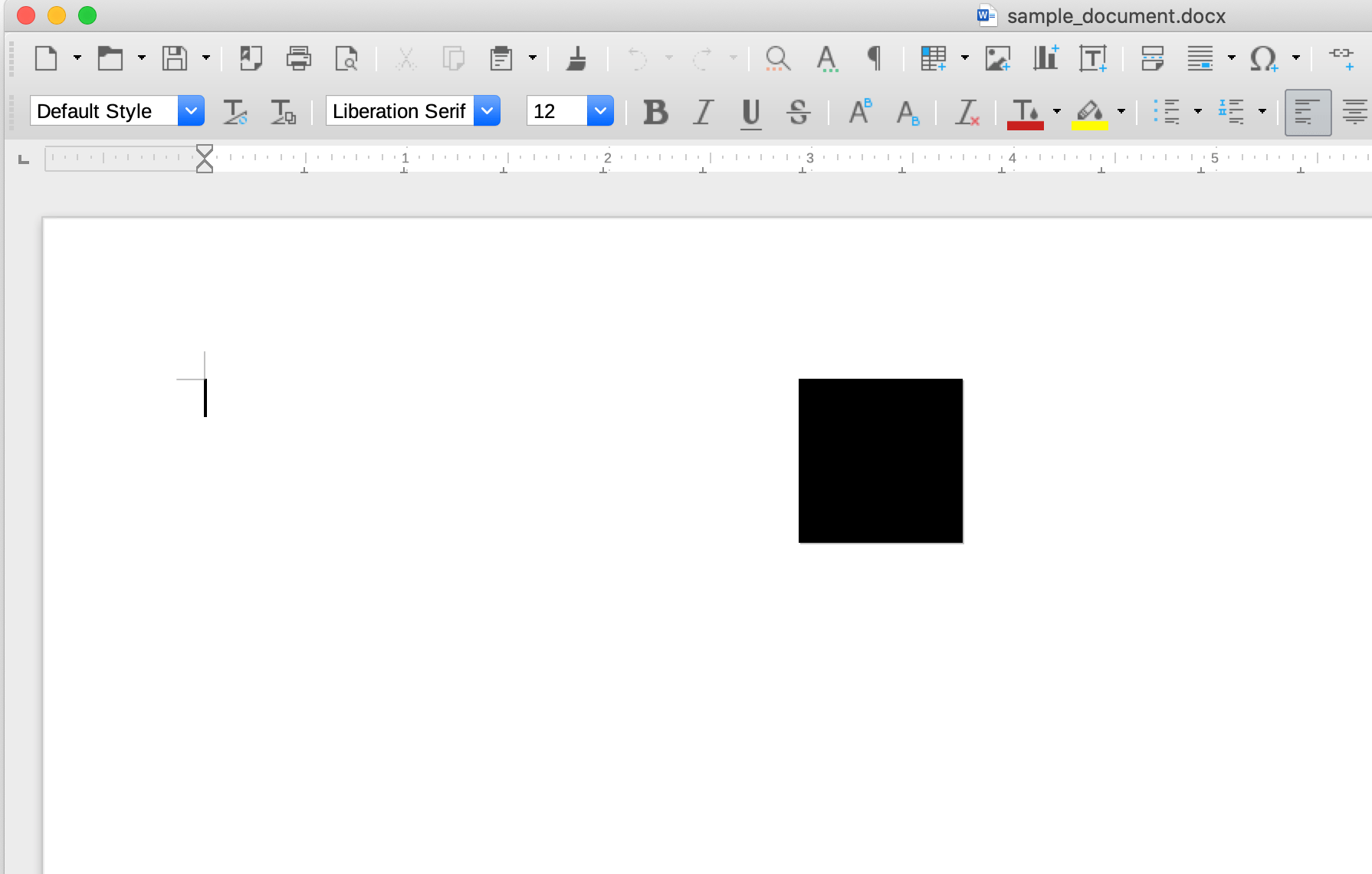
Task: Insert special character with the Omega icon
Action: point(1263,58)
